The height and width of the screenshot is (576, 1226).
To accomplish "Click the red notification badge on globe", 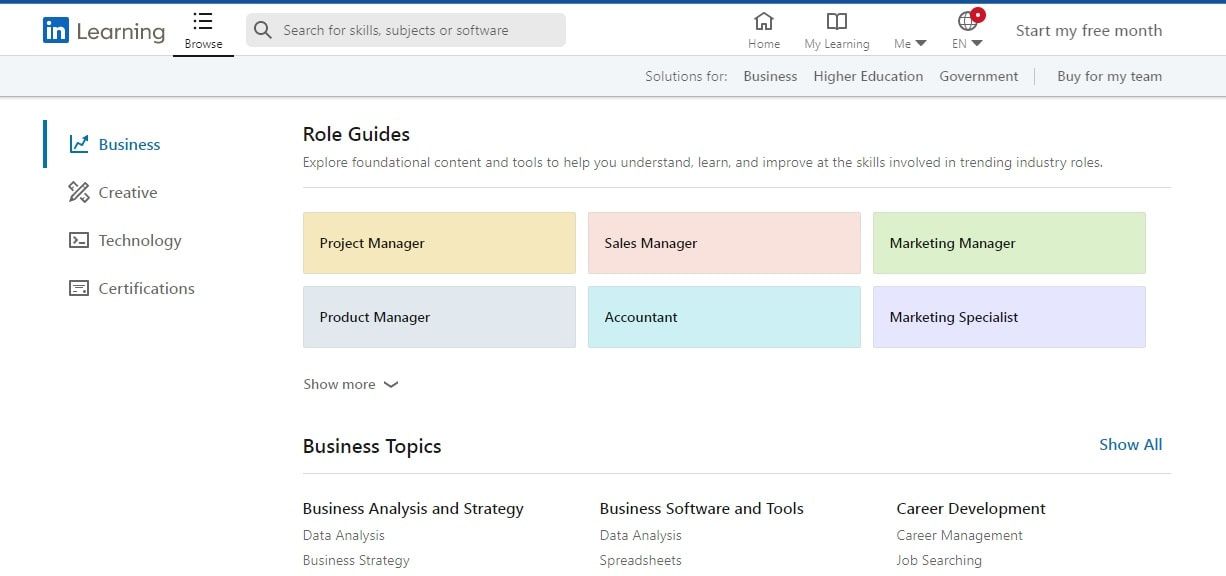I will coord(978,14).
